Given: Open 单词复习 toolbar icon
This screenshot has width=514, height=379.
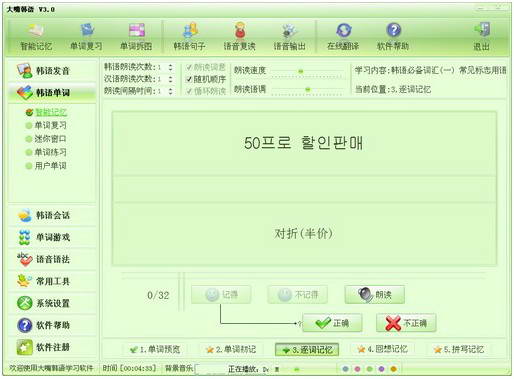Looking at the screenshot, I should pyautogui.click(x=86, y=37).
